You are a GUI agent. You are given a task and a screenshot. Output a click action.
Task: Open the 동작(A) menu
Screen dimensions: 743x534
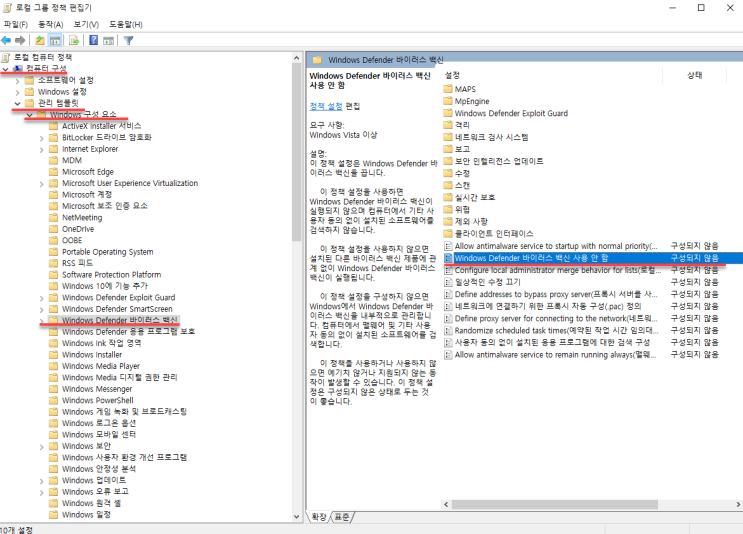tap(50, 24)
